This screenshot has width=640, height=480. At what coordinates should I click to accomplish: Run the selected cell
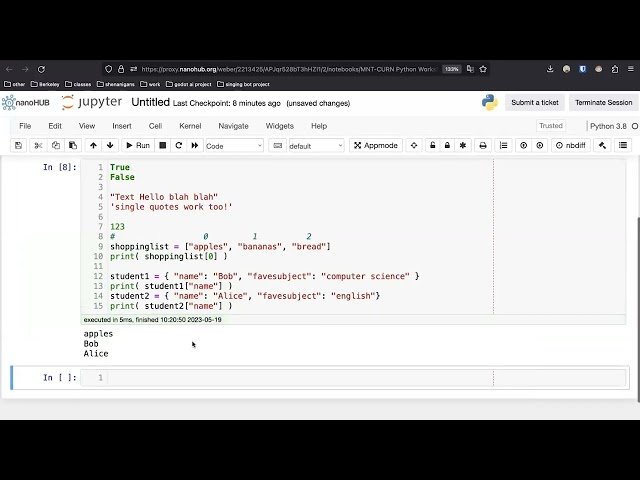point(138,145)
